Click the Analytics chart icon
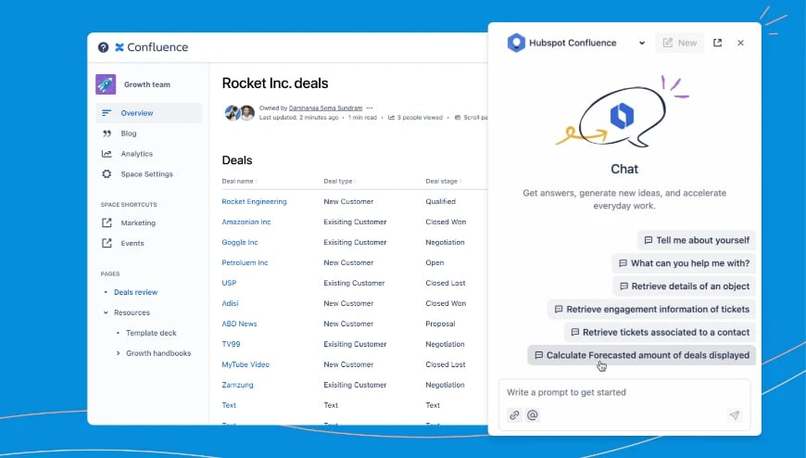806x458 pixels. click(x=106, y=154)
